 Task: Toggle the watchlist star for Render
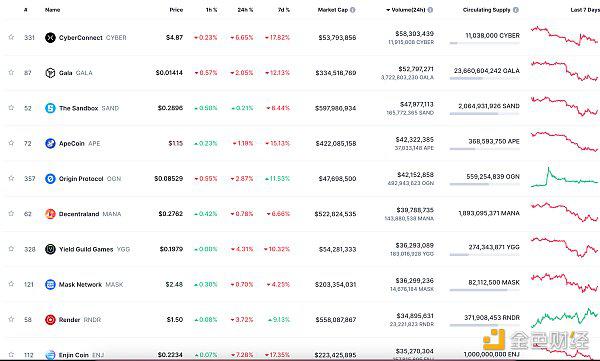(x=11, y=319)
